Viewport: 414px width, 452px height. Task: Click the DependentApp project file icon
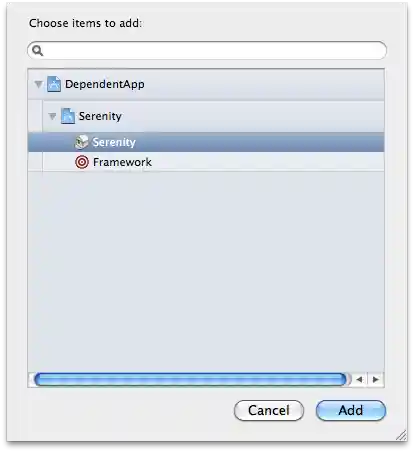coord(54,84)
